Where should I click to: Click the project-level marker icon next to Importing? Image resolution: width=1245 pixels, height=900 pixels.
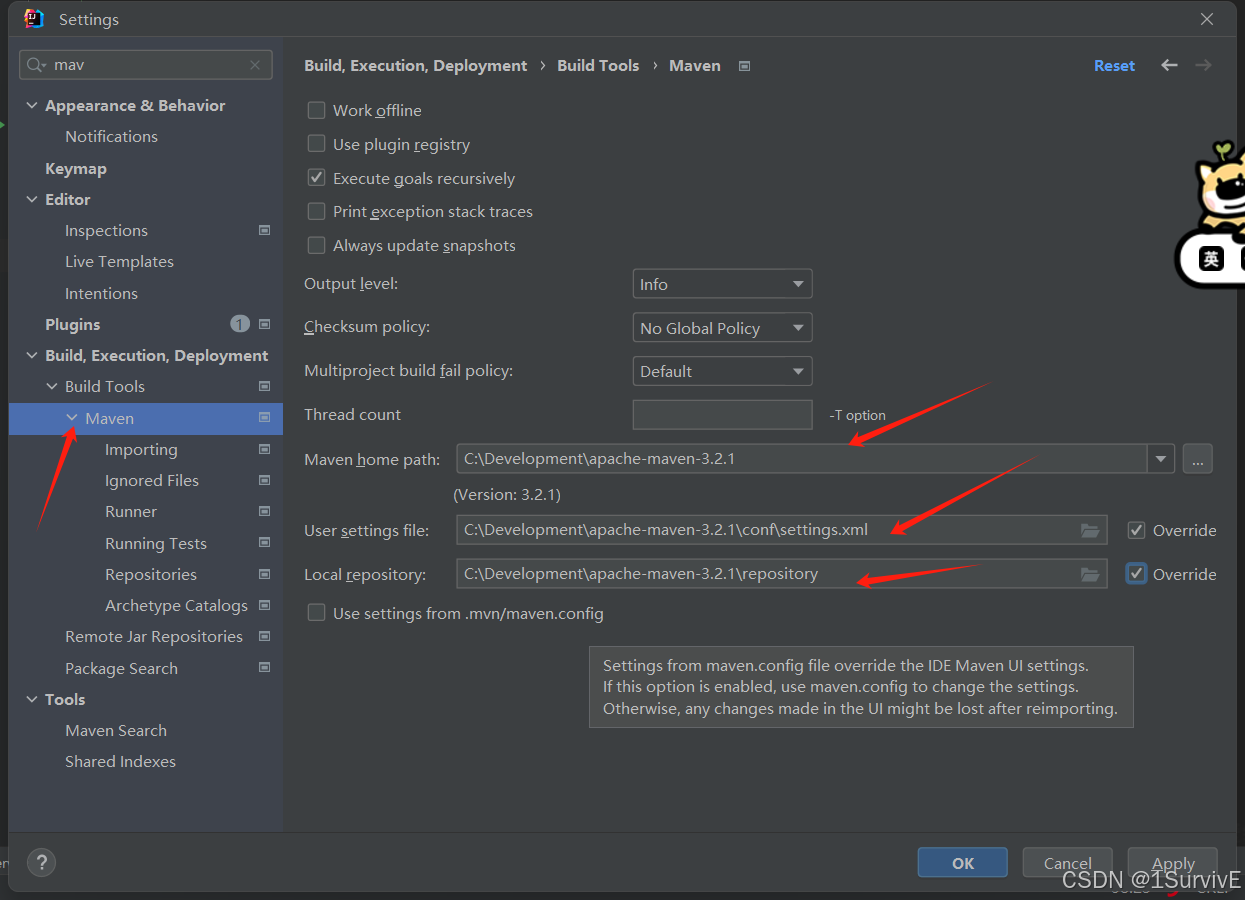[x=264, y=449]
